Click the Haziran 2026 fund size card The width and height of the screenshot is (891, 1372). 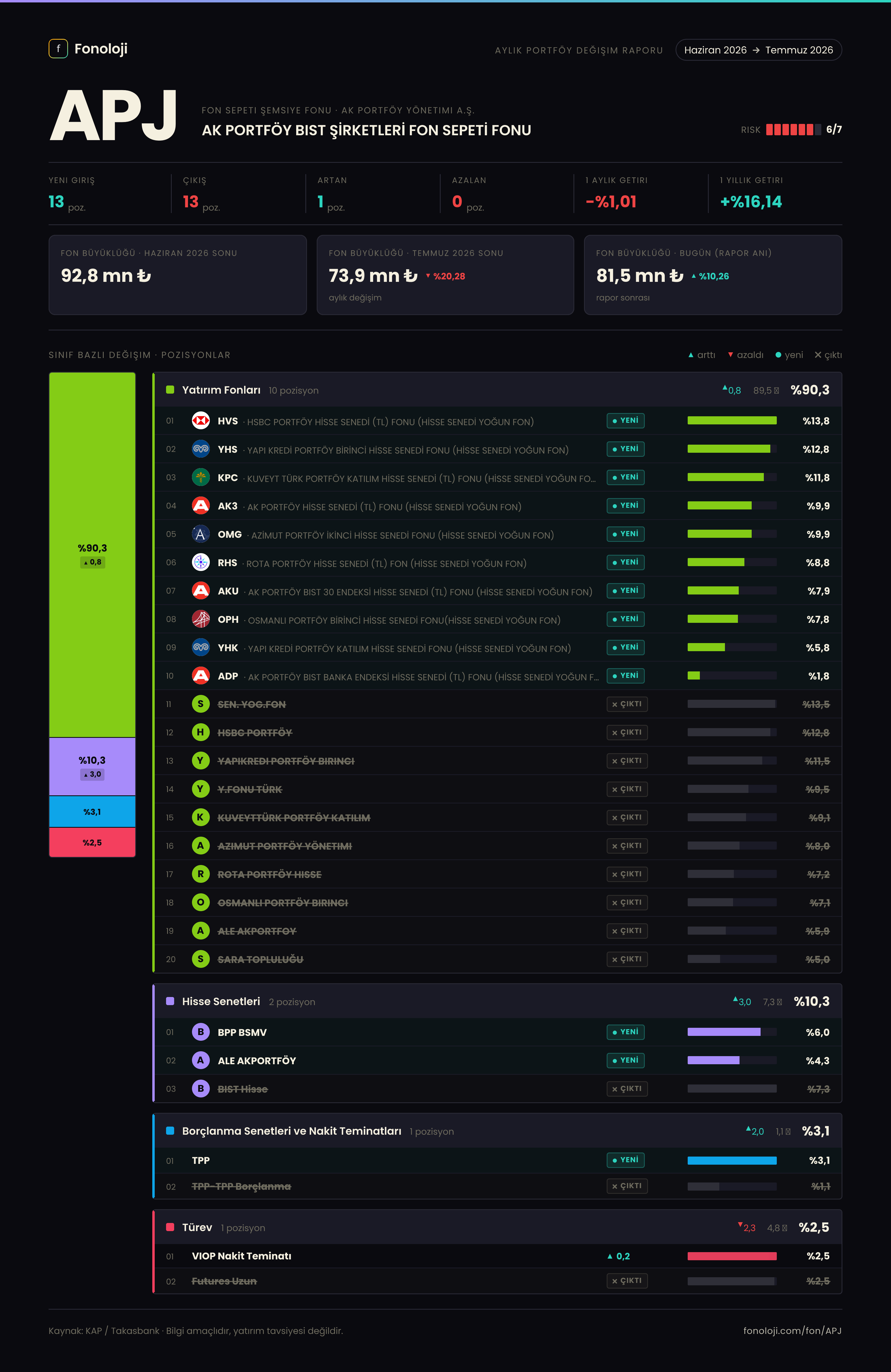[x=178, y=275]
